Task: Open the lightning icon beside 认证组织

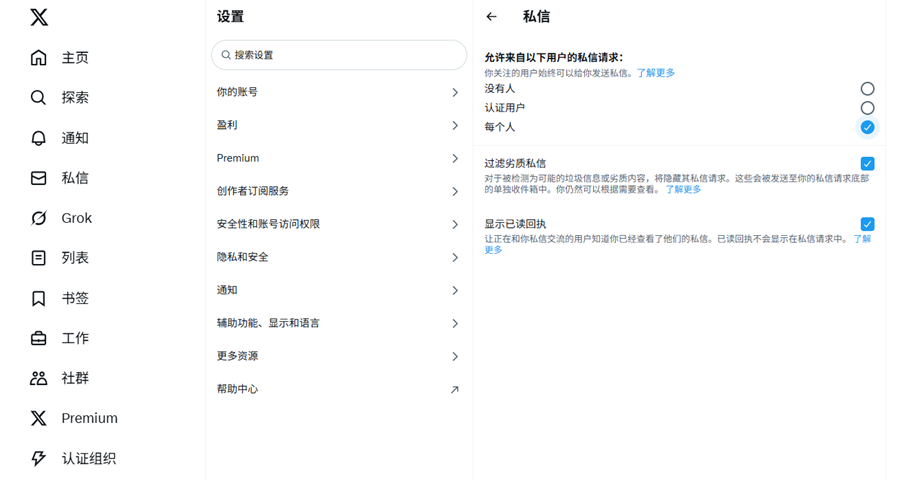Action: pyautogui.click(x=38, y=458)
